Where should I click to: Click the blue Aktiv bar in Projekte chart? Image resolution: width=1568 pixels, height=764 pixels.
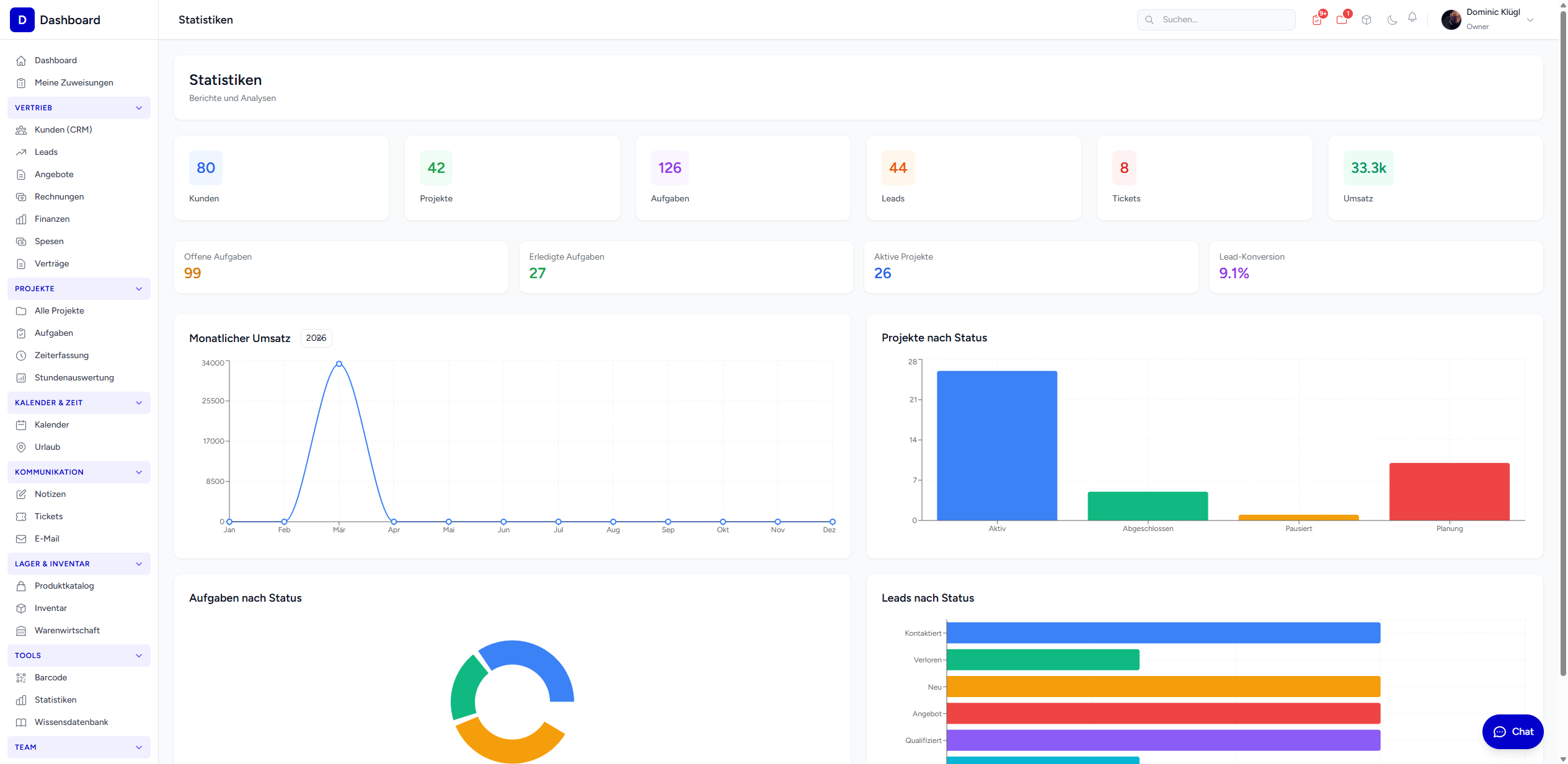point(997,446)
